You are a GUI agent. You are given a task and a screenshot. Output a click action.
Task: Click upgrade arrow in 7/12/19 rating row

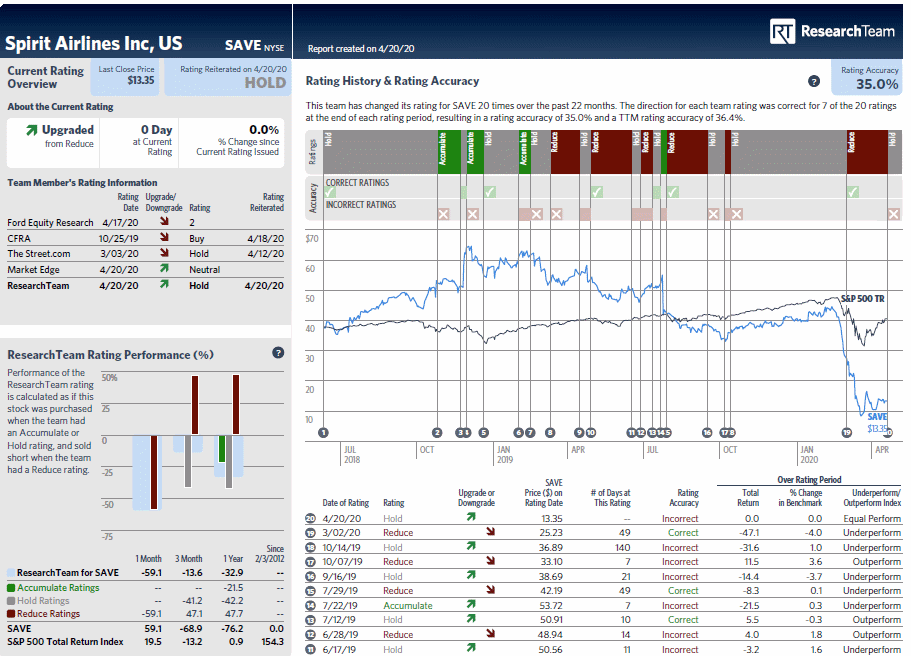(x=471, y=619)
